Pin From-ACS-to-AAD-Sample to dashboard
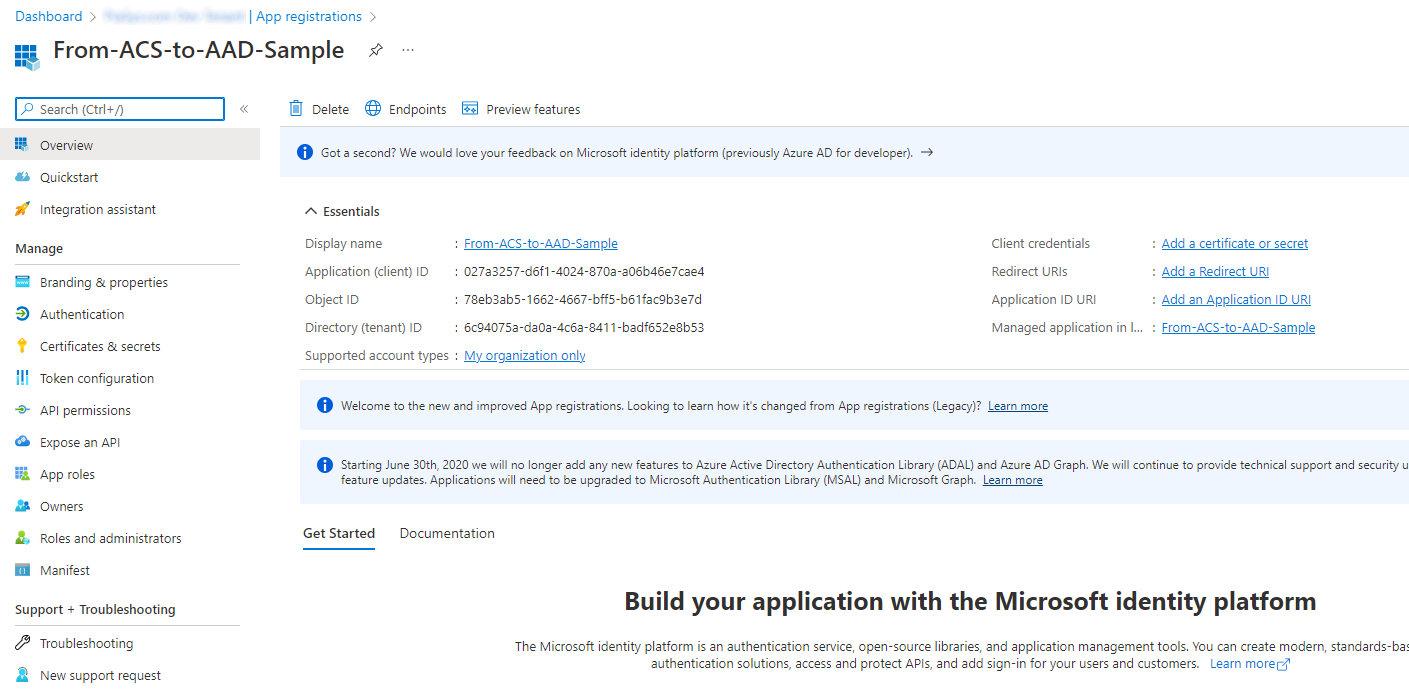Image resolution: width=1409 pixels, height=700 pixels. [x=375, y=49]
